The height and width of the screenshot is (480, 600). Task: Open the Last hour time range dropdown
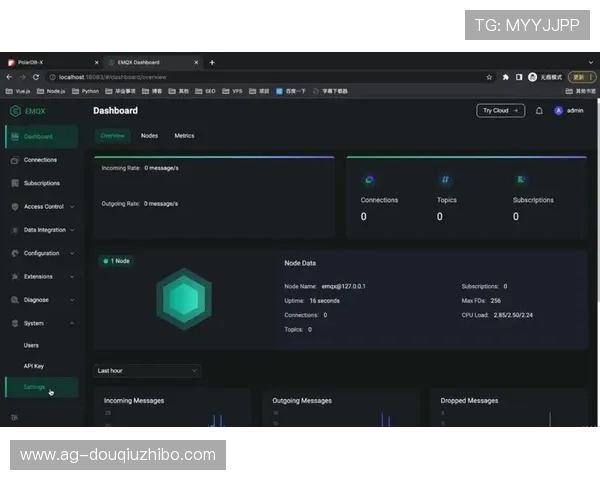(147, 370)
